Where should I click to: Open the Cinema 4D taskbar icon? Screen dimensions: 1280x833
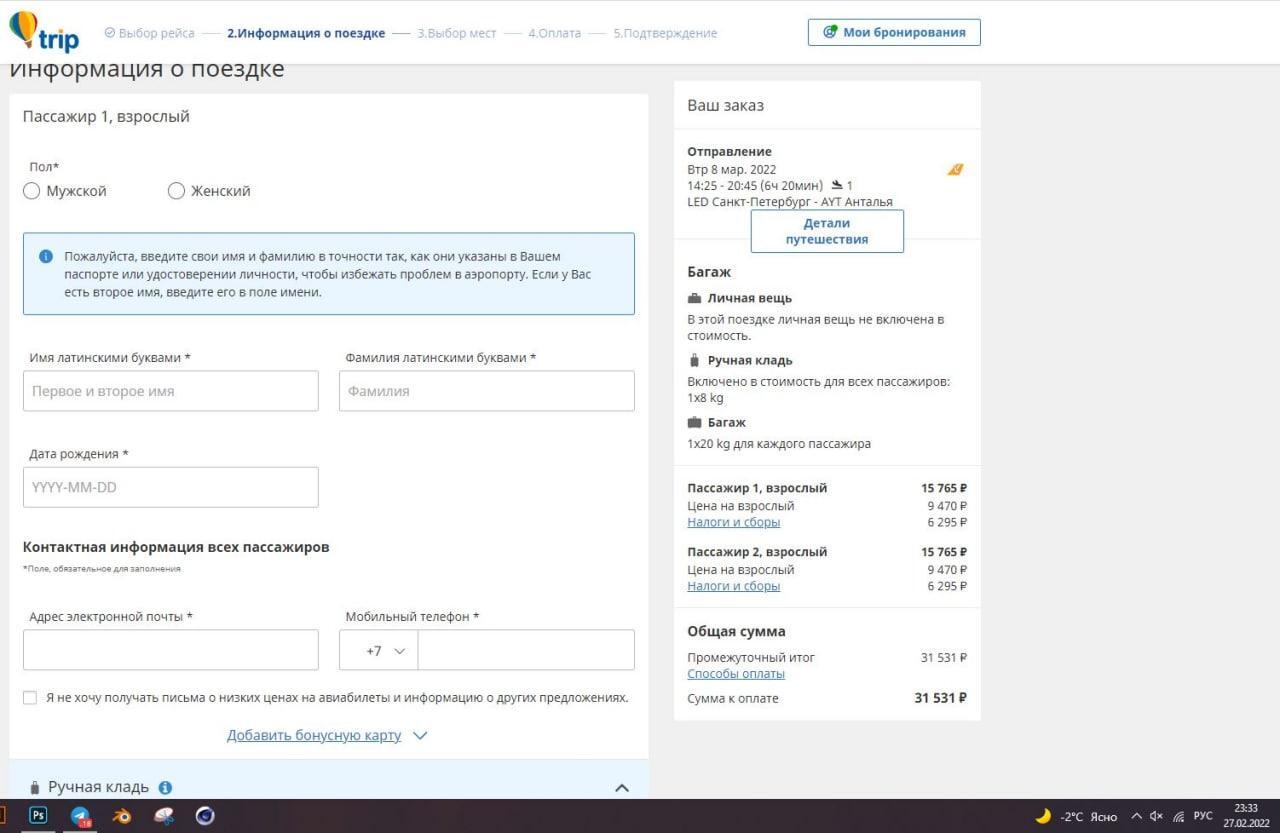(x=205, y=816)
